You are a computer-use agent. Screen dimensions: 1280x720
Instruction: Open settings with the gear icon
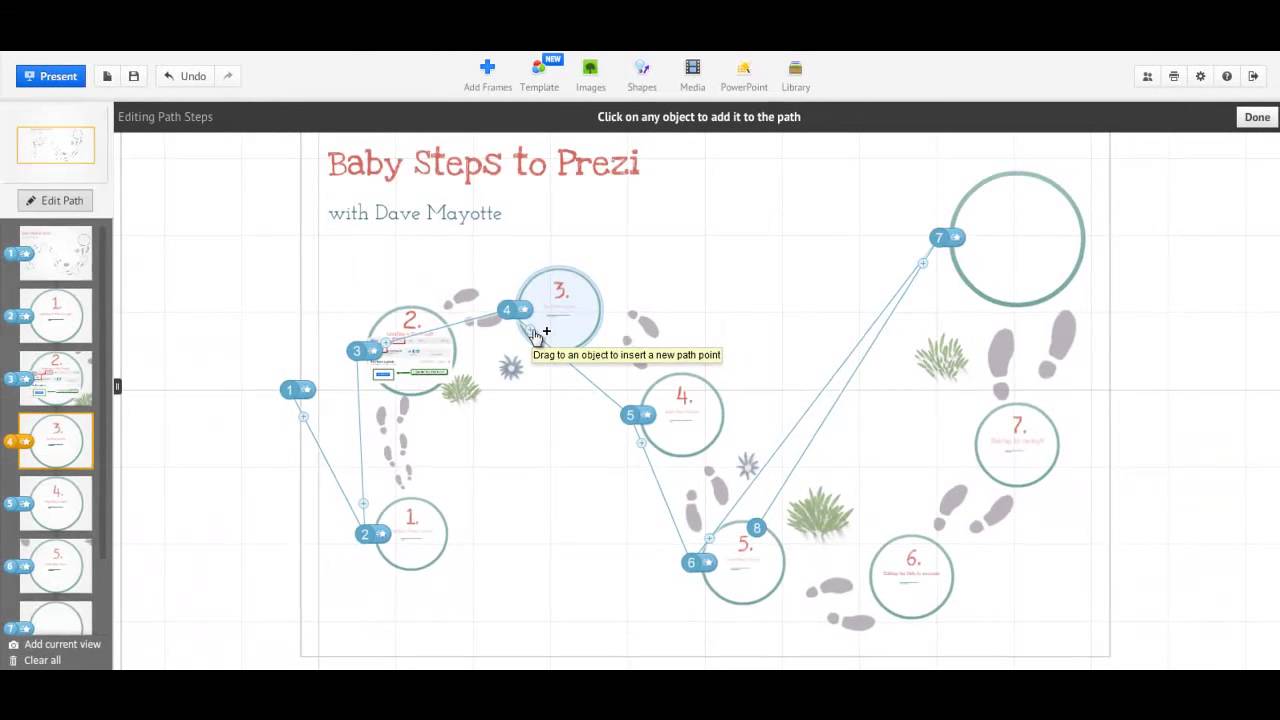(x=1200, y=76)
